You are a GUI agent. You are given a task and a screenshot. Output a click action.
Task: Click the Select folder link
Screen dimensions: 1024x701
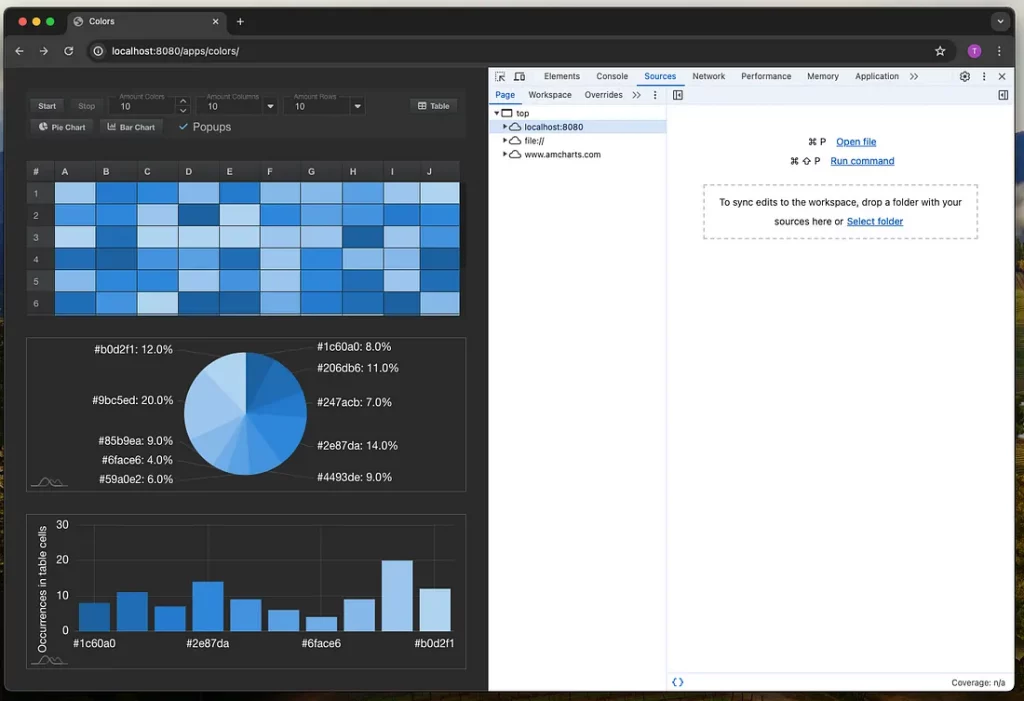coord(874,221)
